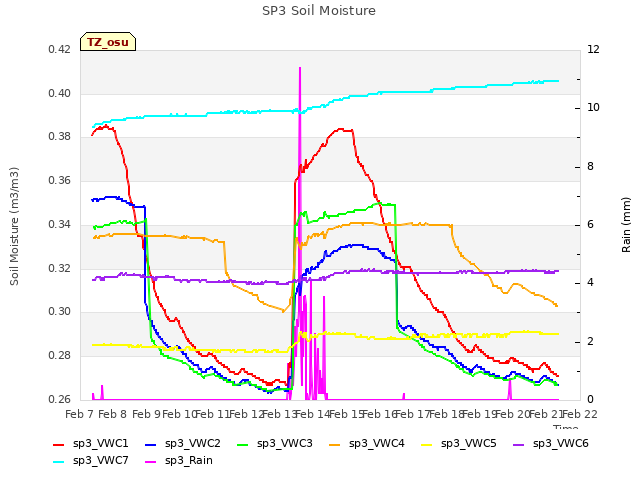Click the SP3 Soil Moisture chart title
Screen dimensions: 640x480
coord(319,11)
